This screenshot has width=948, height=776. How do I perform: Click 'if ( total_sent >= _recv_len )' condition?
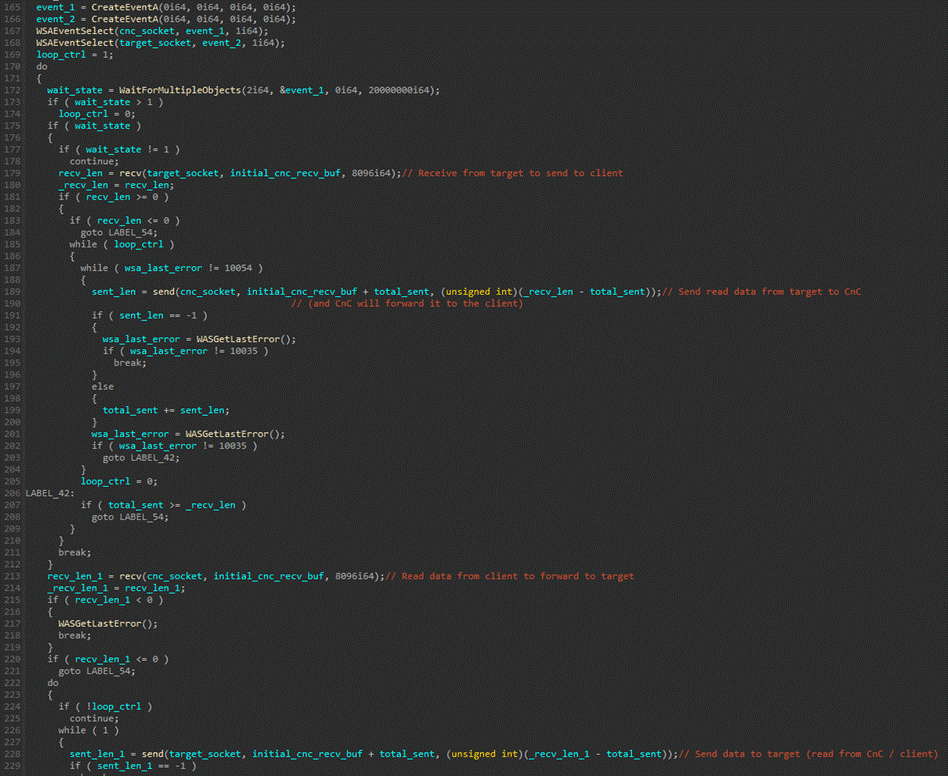(163, 505)
